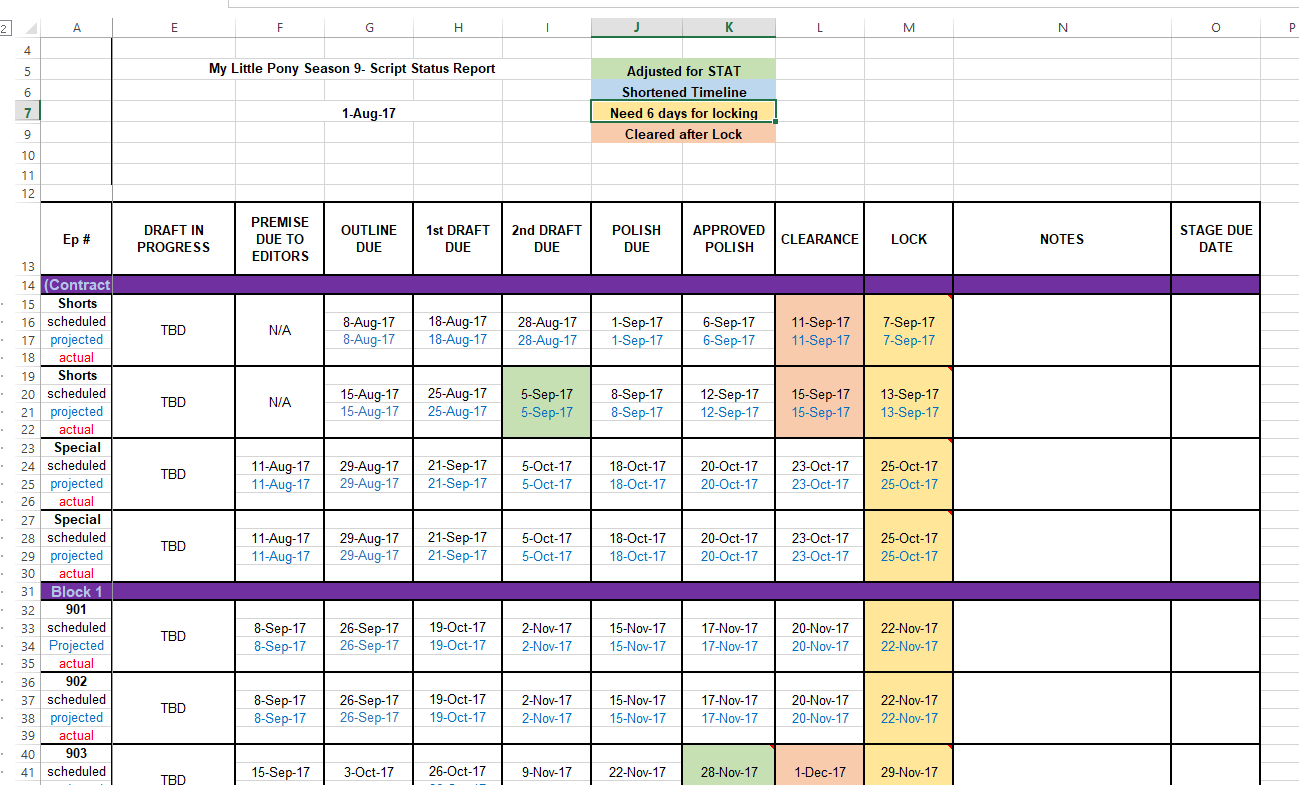1299x785 pixels.
Task: Select column A header
Action: coord(77,28)
